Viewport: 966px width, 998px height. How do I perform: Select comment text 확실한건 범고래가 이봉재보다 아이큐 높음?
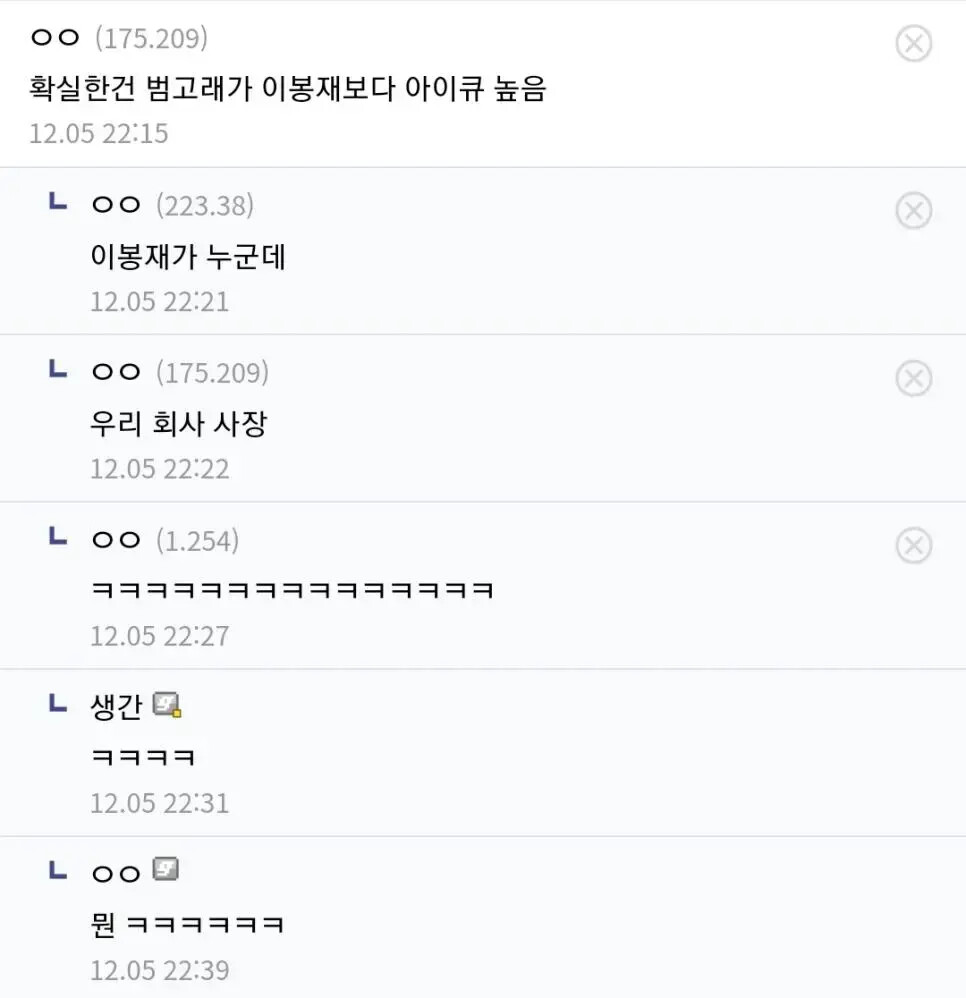coord(288,88)
